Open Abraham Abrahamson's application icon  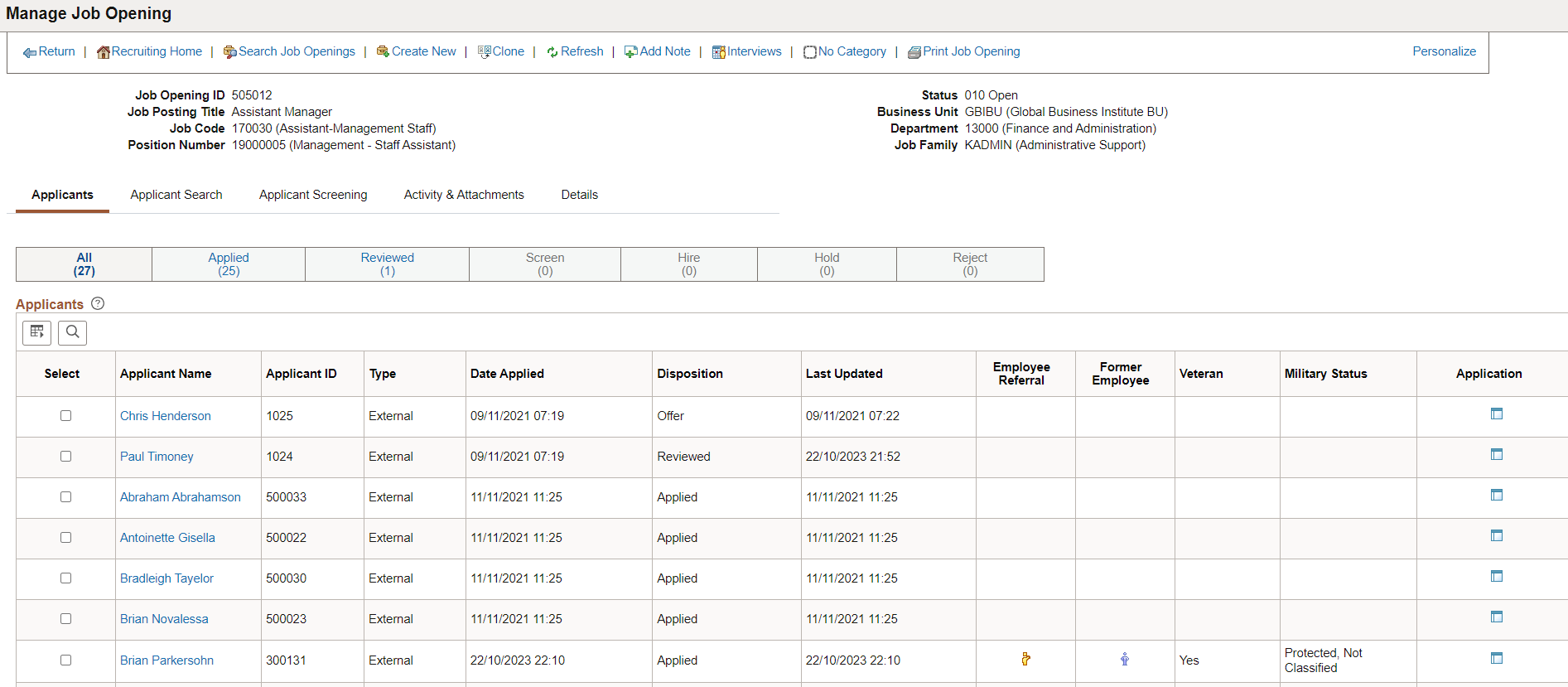tap(1497, 495)
